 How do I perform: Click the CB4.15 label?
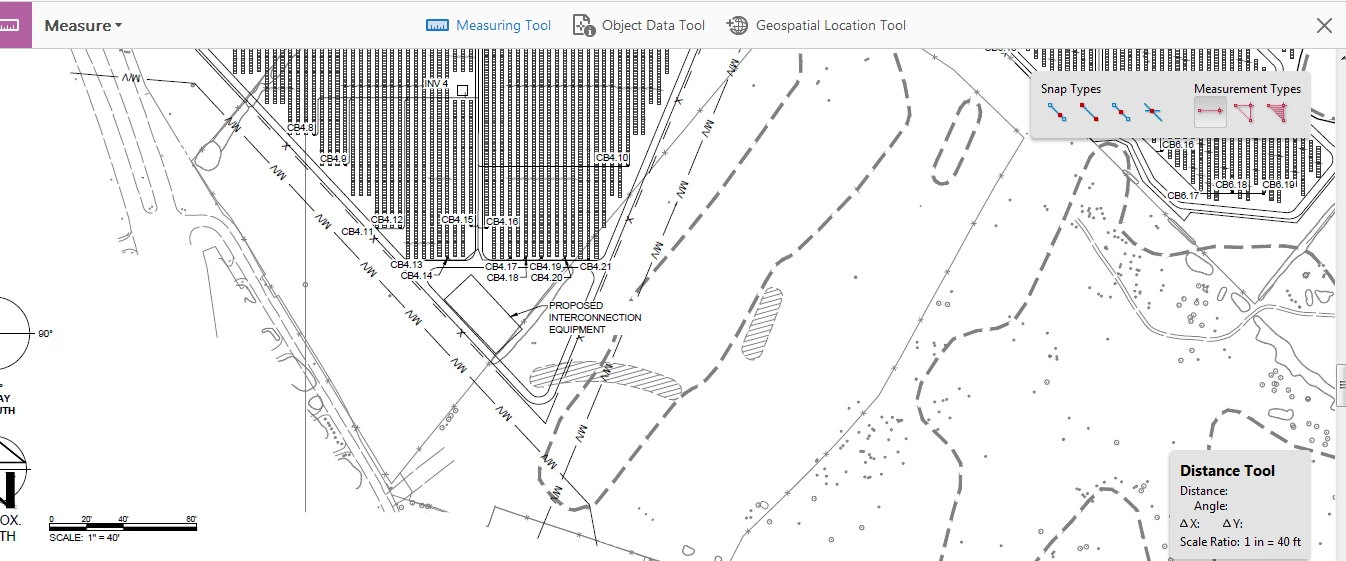tap(457, 219)
